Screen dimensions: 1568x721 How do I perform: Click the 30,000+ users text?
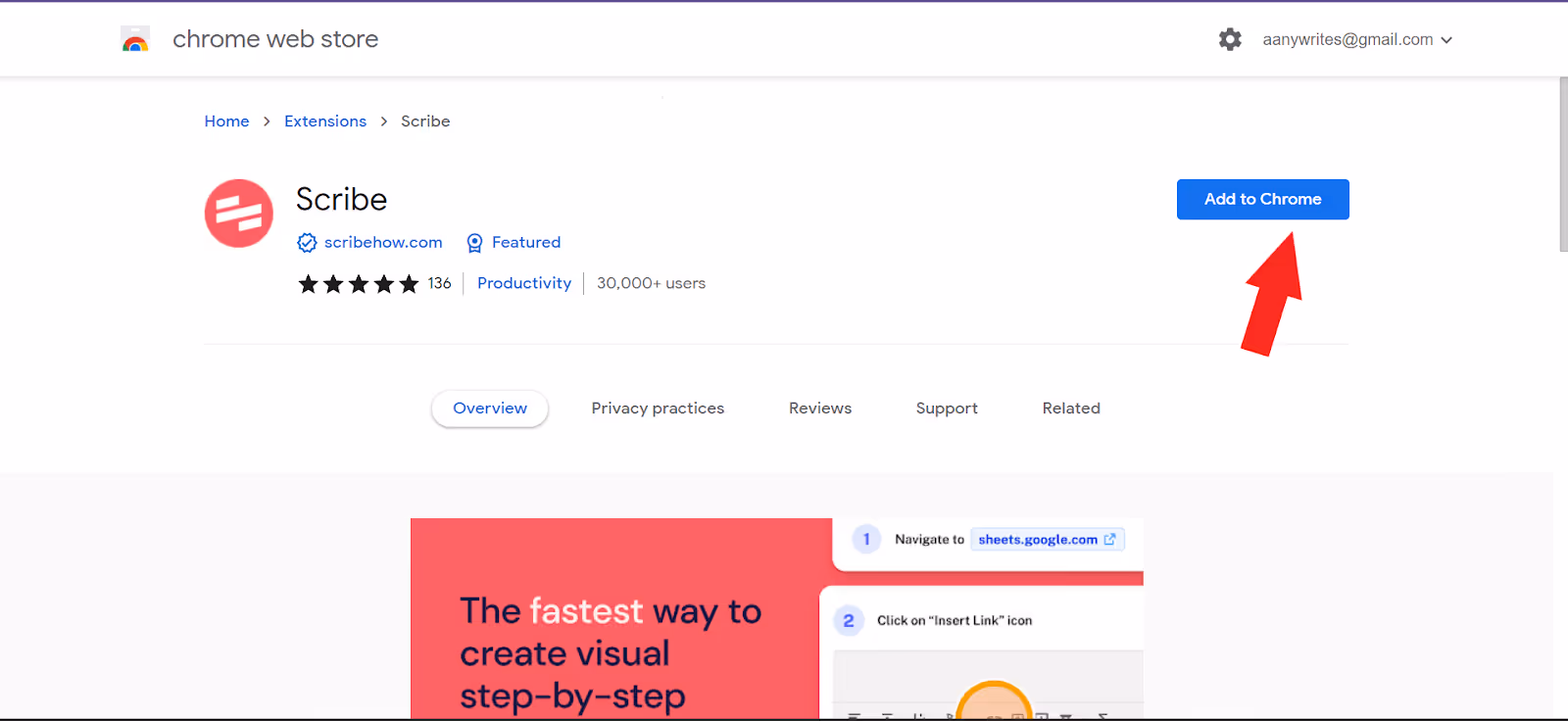(651, 283)
